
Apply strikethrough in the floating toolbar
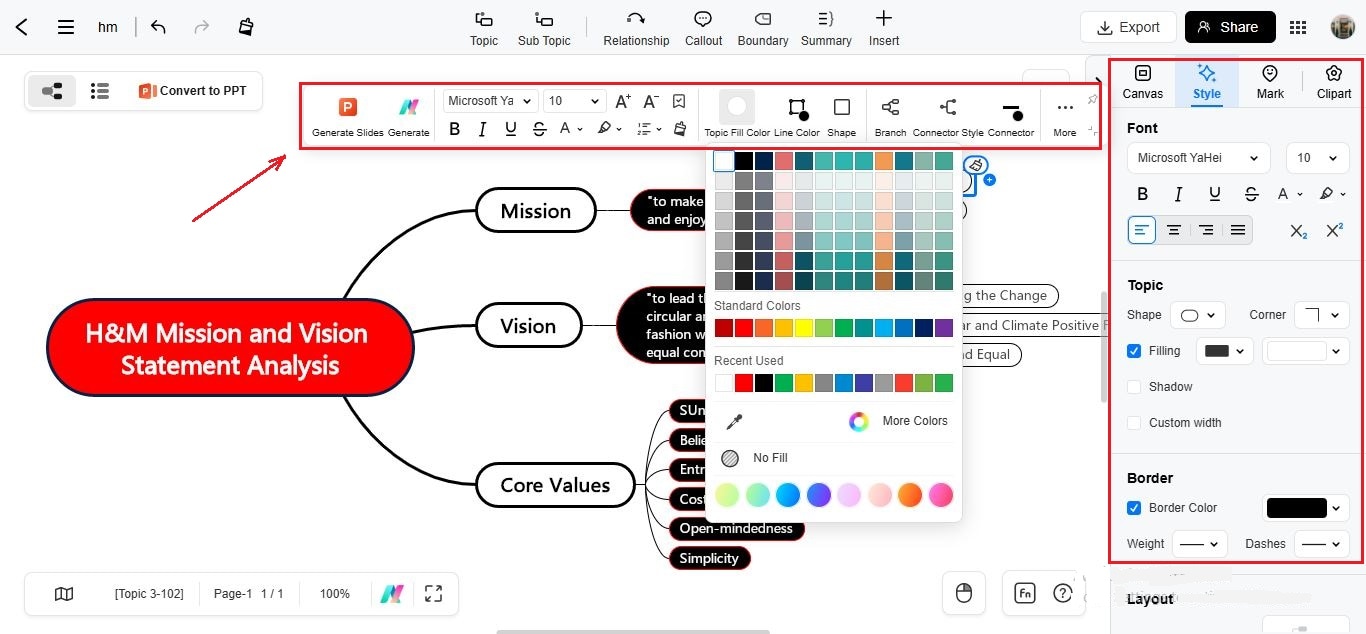tap(539, 129)
